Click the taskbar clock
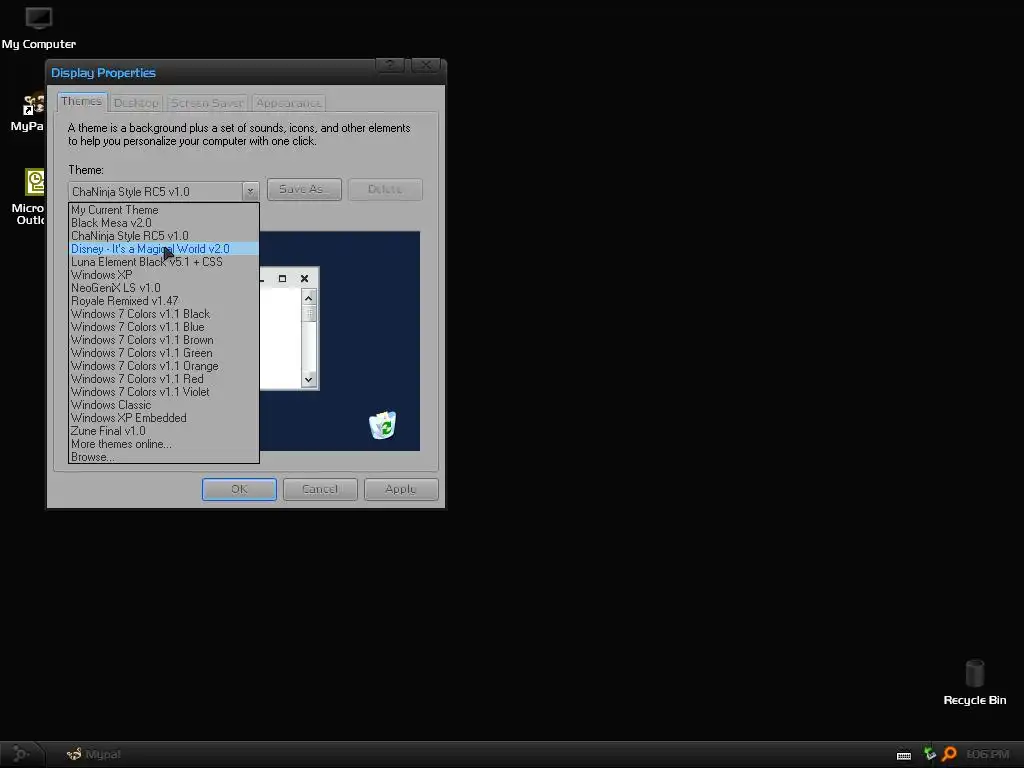This screenshot has width=1024, height=768. click(x=987, y=754)
